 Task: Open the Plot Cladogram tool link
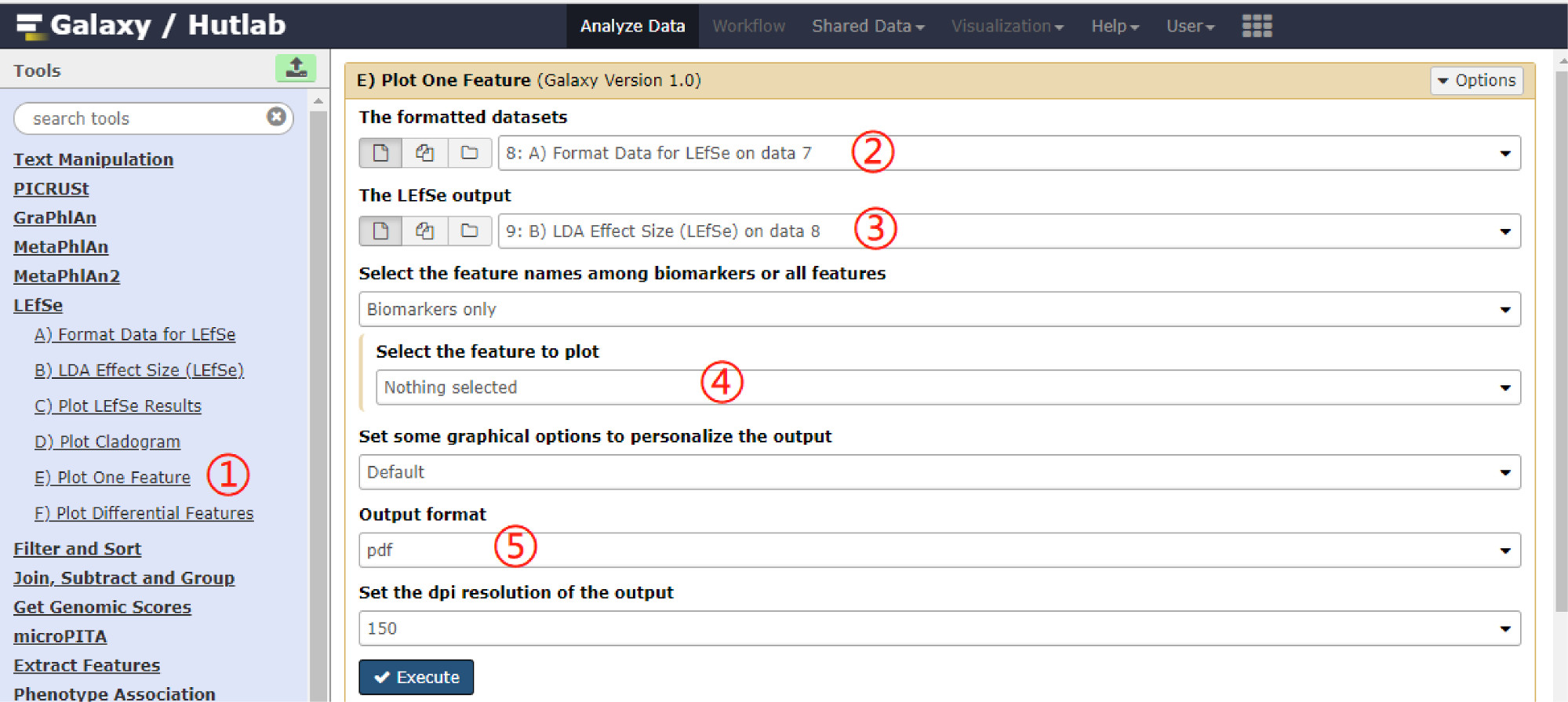[107, 442]
